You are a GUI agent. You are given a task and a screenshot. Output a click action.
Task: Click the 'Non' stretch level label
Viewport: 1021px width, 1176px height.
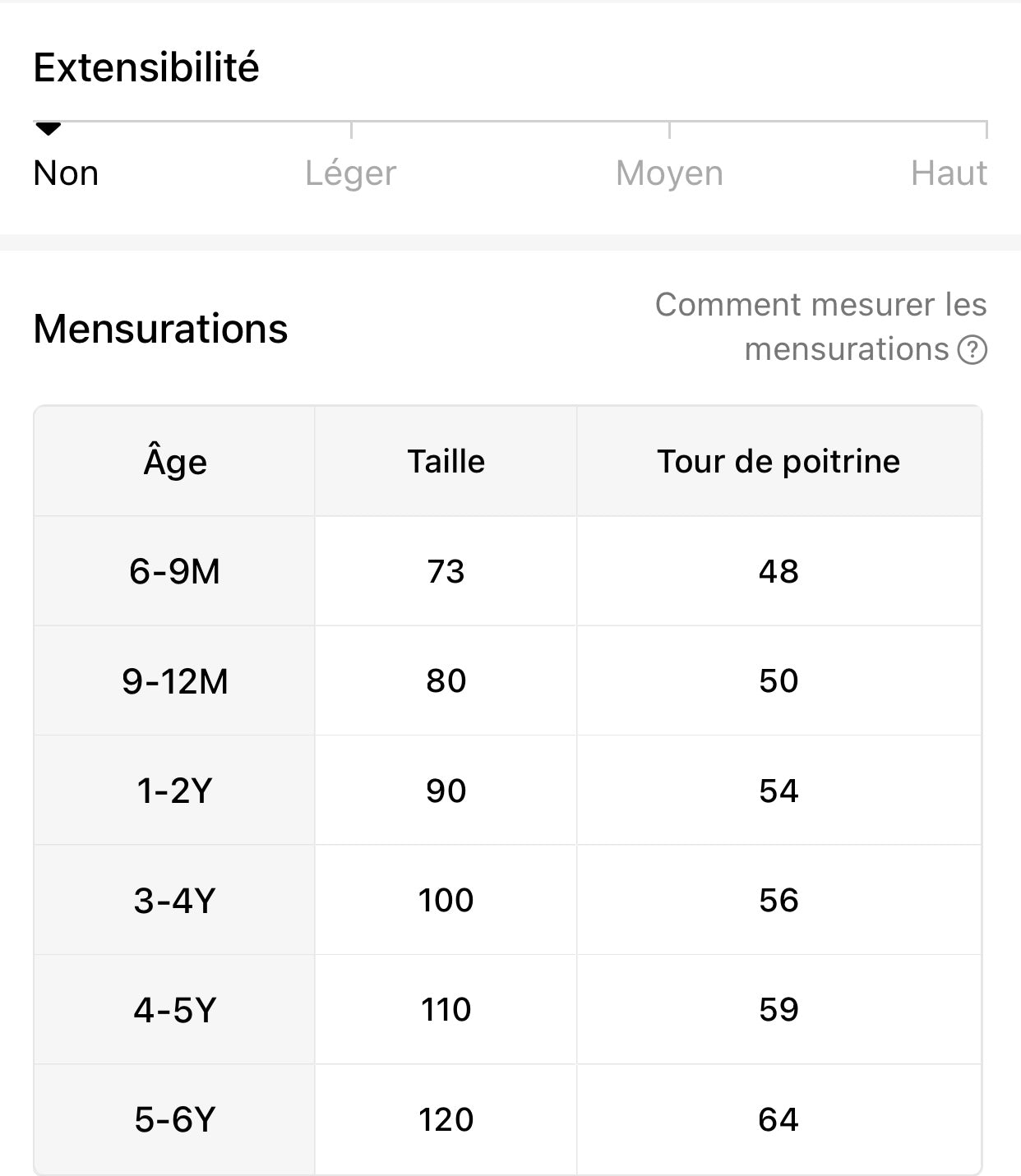66,173
